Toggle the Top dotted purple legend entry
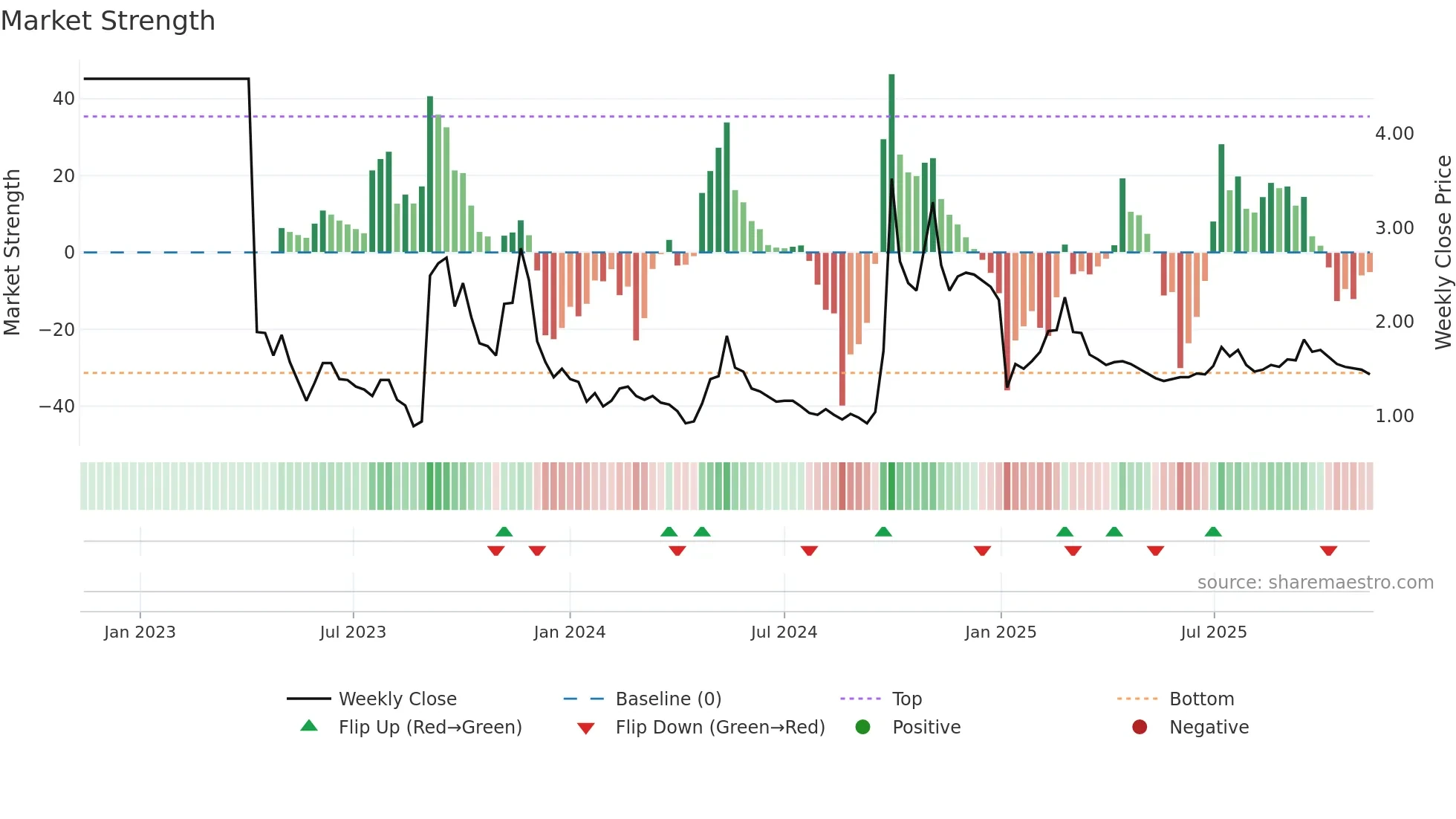1456x819 pixels. point(906,699)
